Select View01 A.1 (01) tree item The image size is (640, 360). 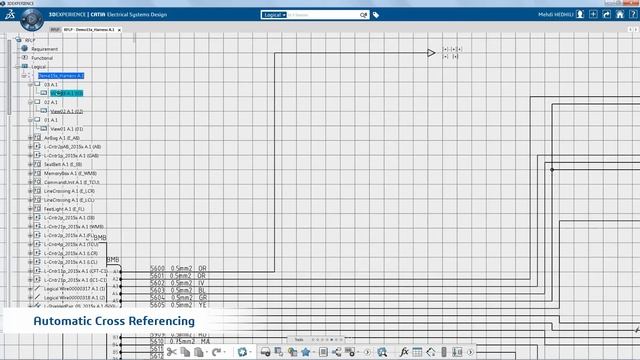[67, 129]
